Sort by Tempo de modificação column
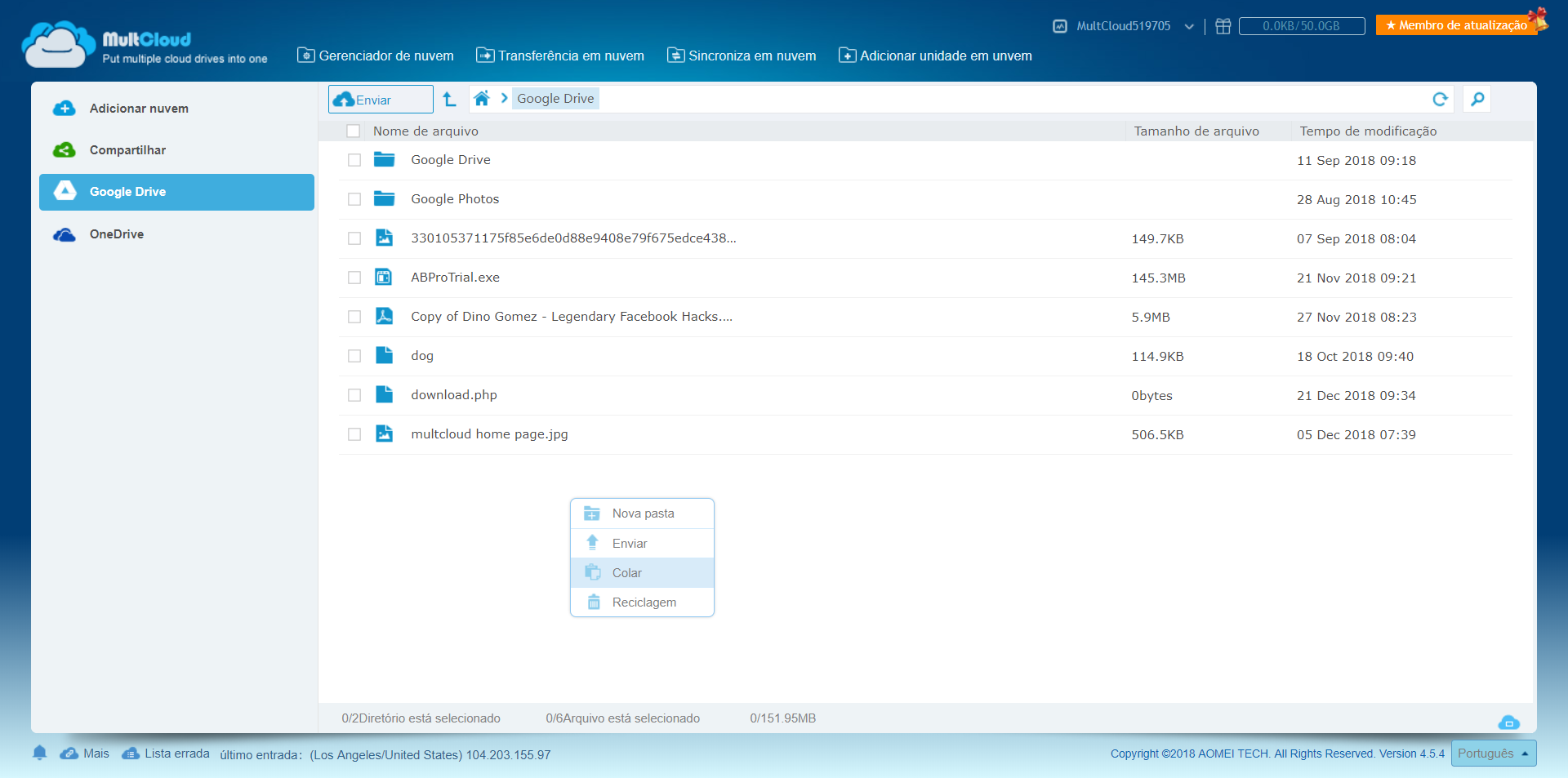 click(1368, 131)
